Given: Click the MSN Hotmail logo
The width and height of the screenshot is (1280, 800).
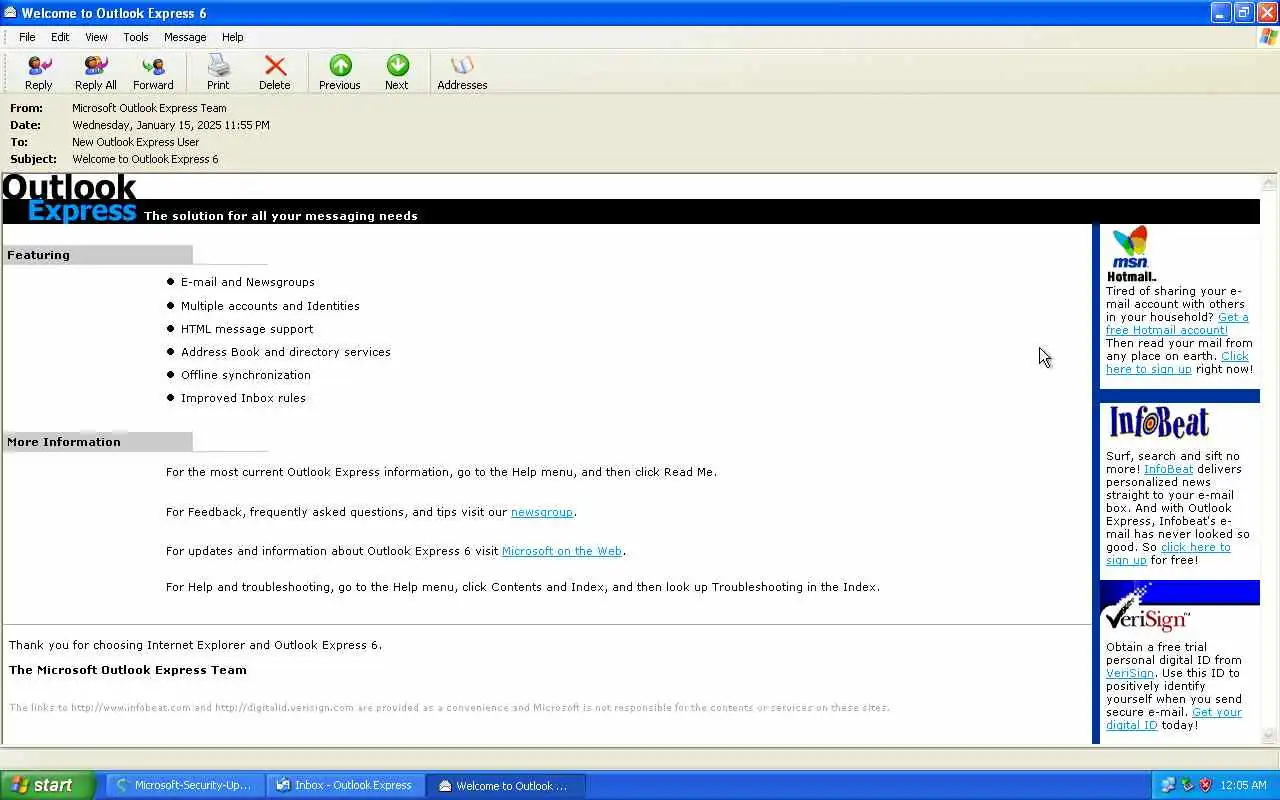Looking at the screenshot, I should [x=1131, y=254].
